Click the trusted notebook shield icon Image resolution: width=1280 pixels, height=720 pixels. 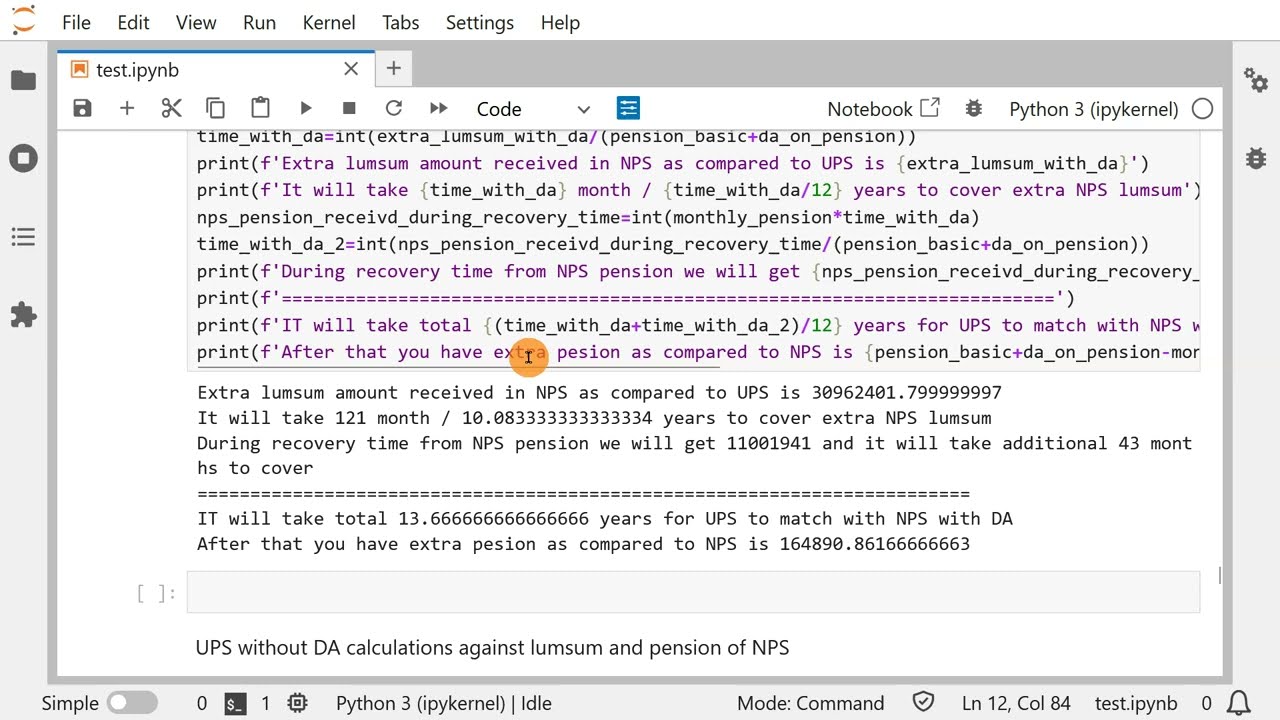point(923,703)
